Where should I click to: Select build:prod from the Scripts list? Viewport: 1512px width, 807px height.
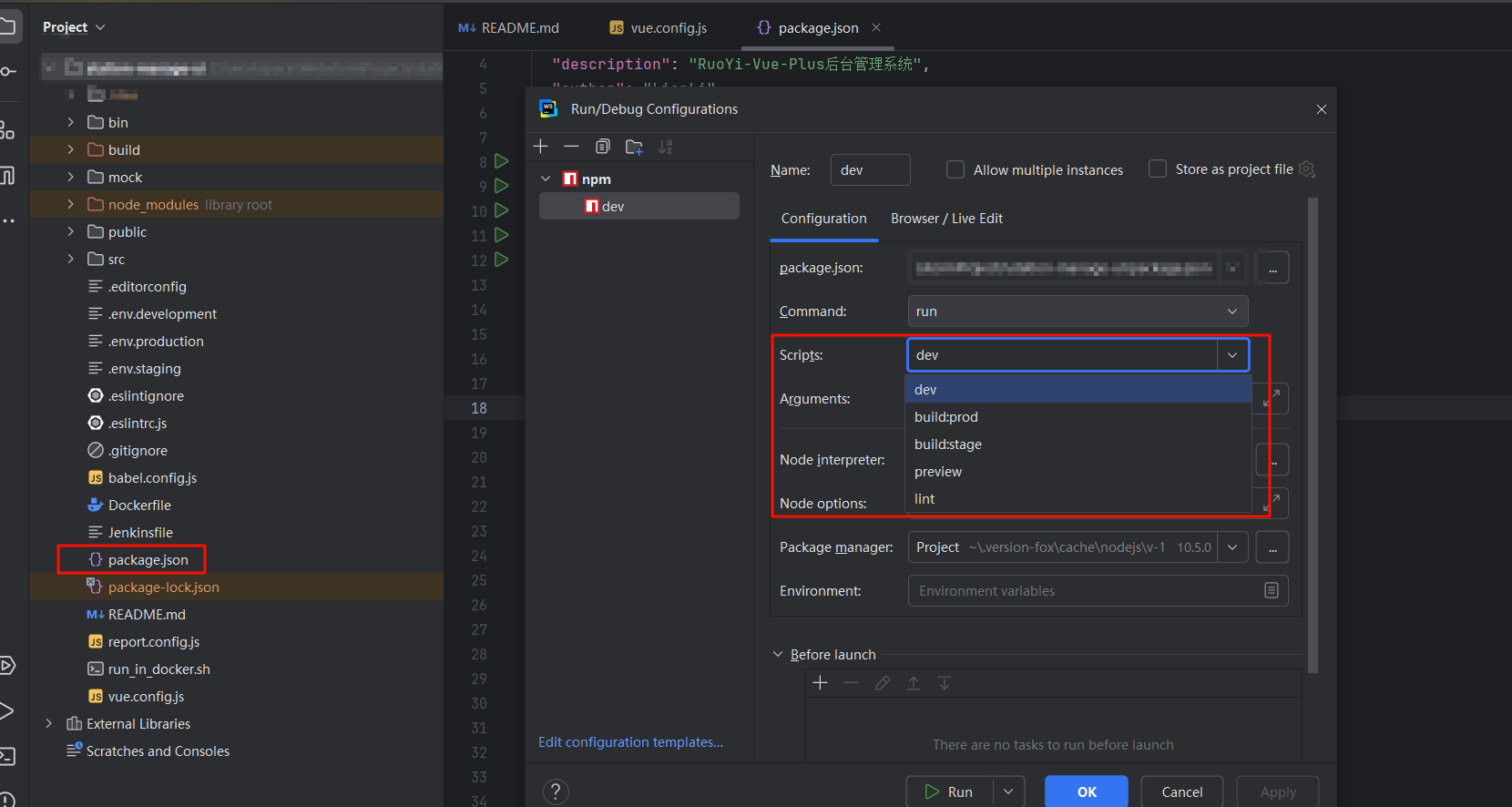click(946, 417)
